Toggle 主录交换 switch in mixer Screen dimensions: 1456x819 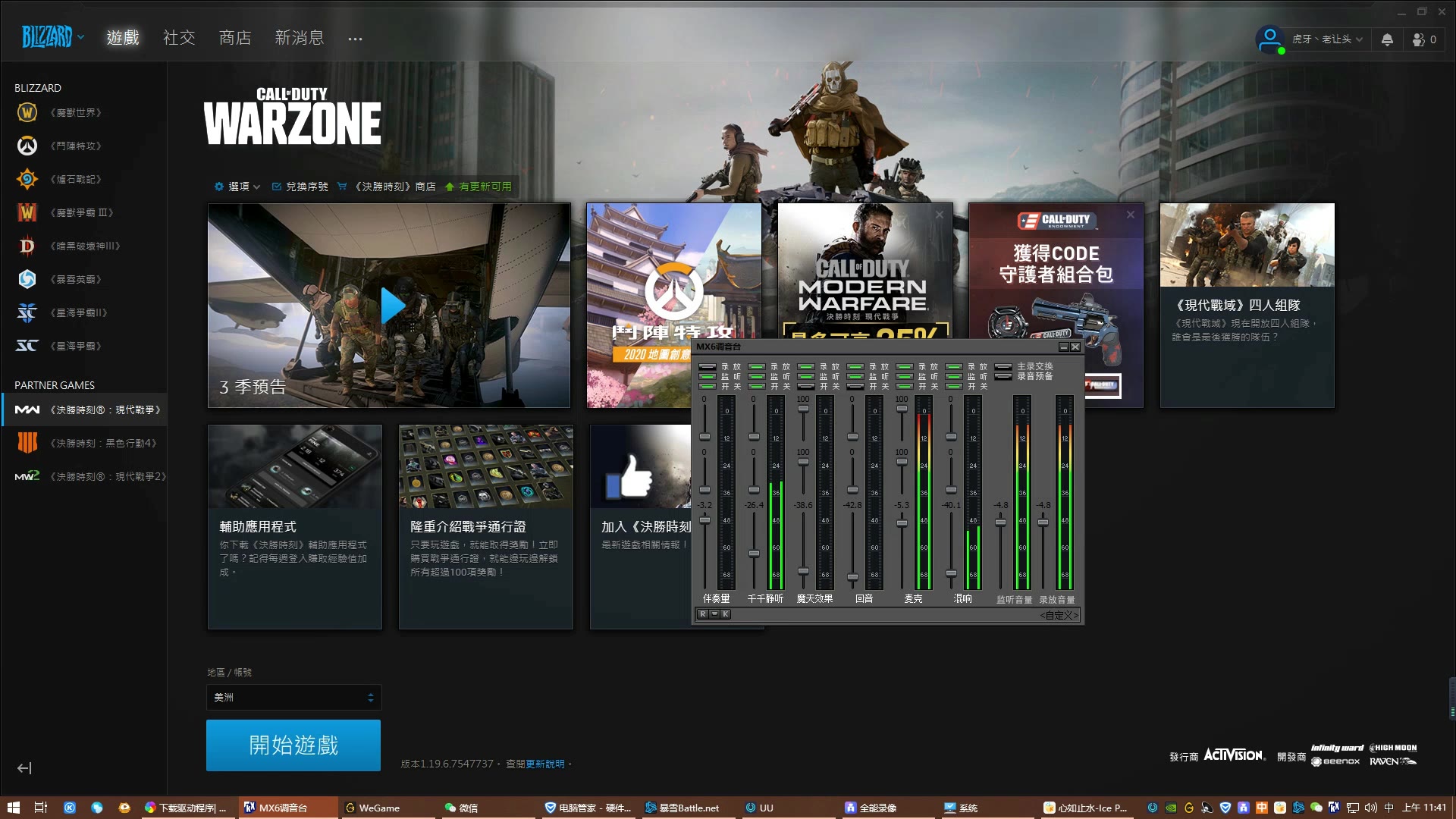click(x=1003, y=366)
